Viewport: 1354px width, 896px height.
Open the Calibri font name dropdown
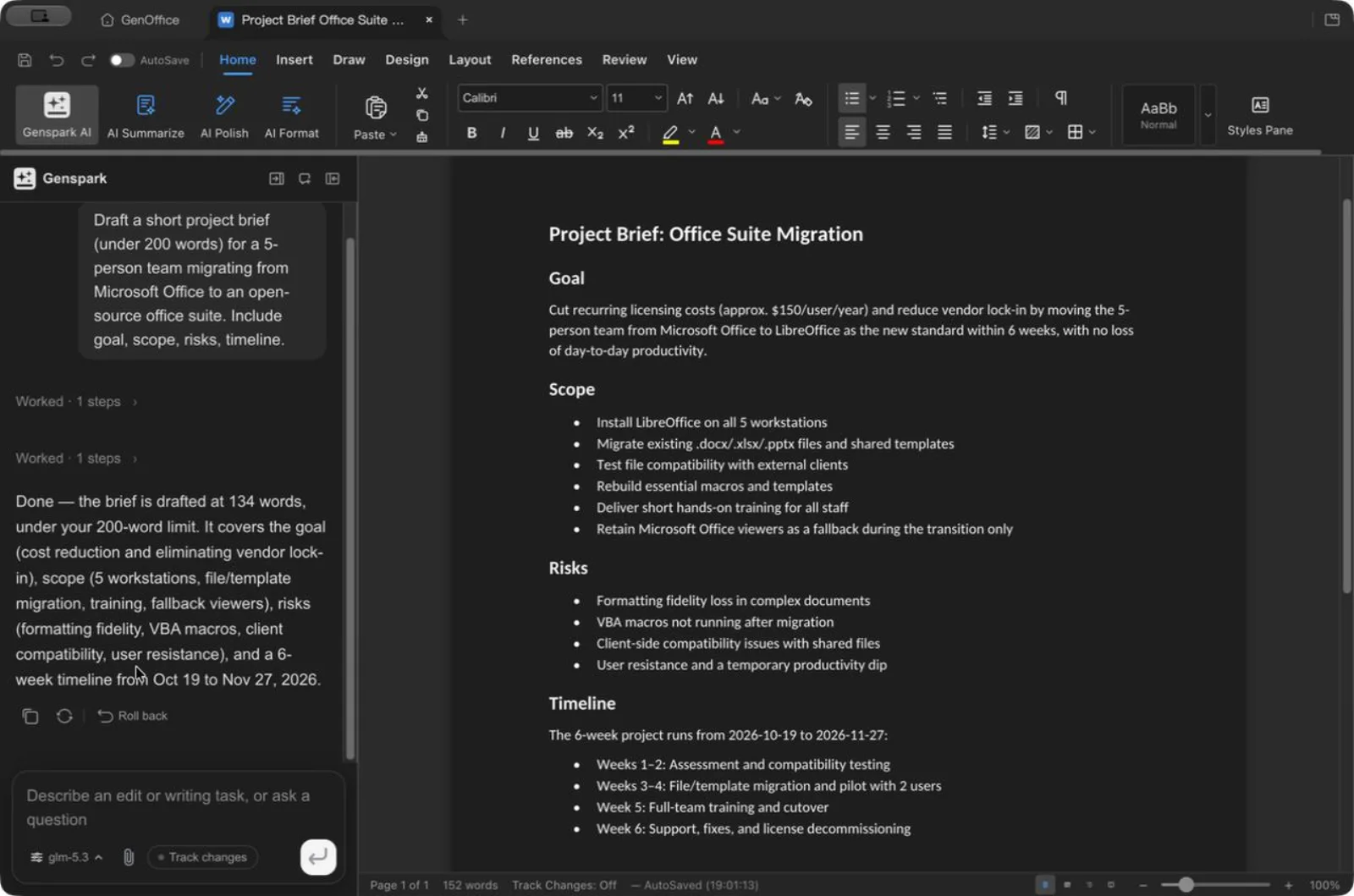530,98
